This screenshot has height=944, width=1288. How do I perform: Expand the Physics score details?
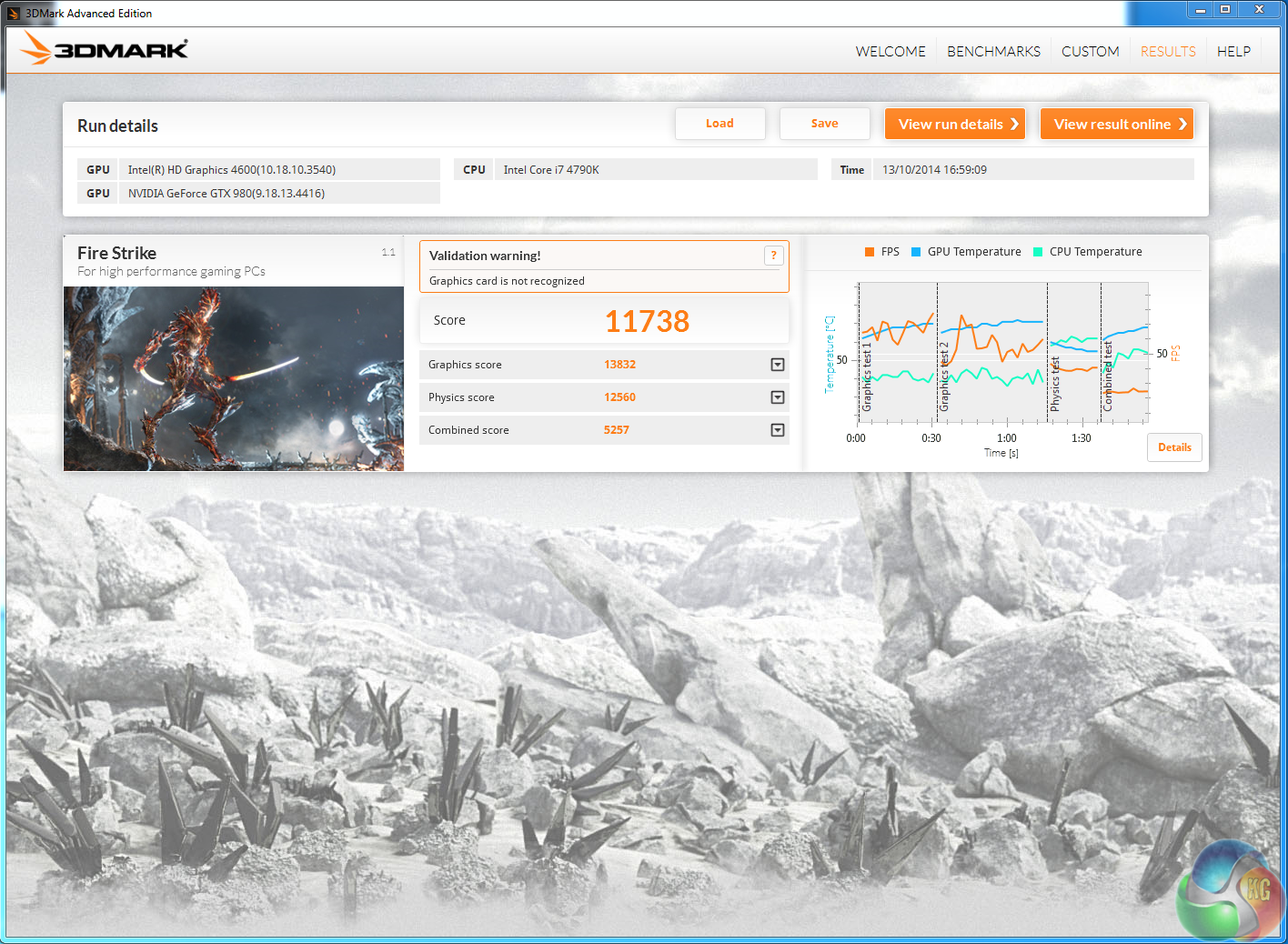tap(778, 397)
